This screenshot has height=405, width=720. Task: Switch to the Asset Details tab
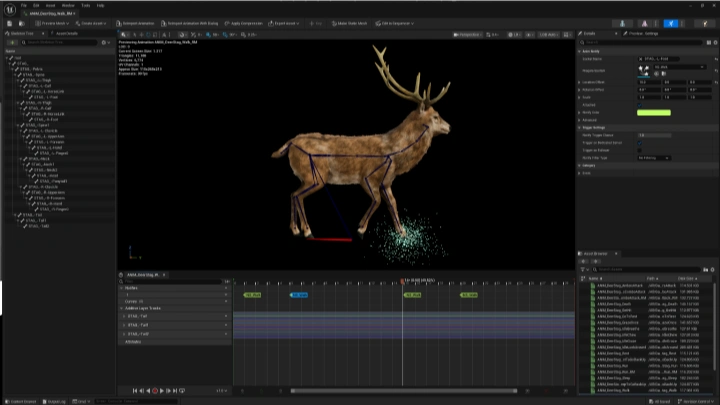click(67, 34)
